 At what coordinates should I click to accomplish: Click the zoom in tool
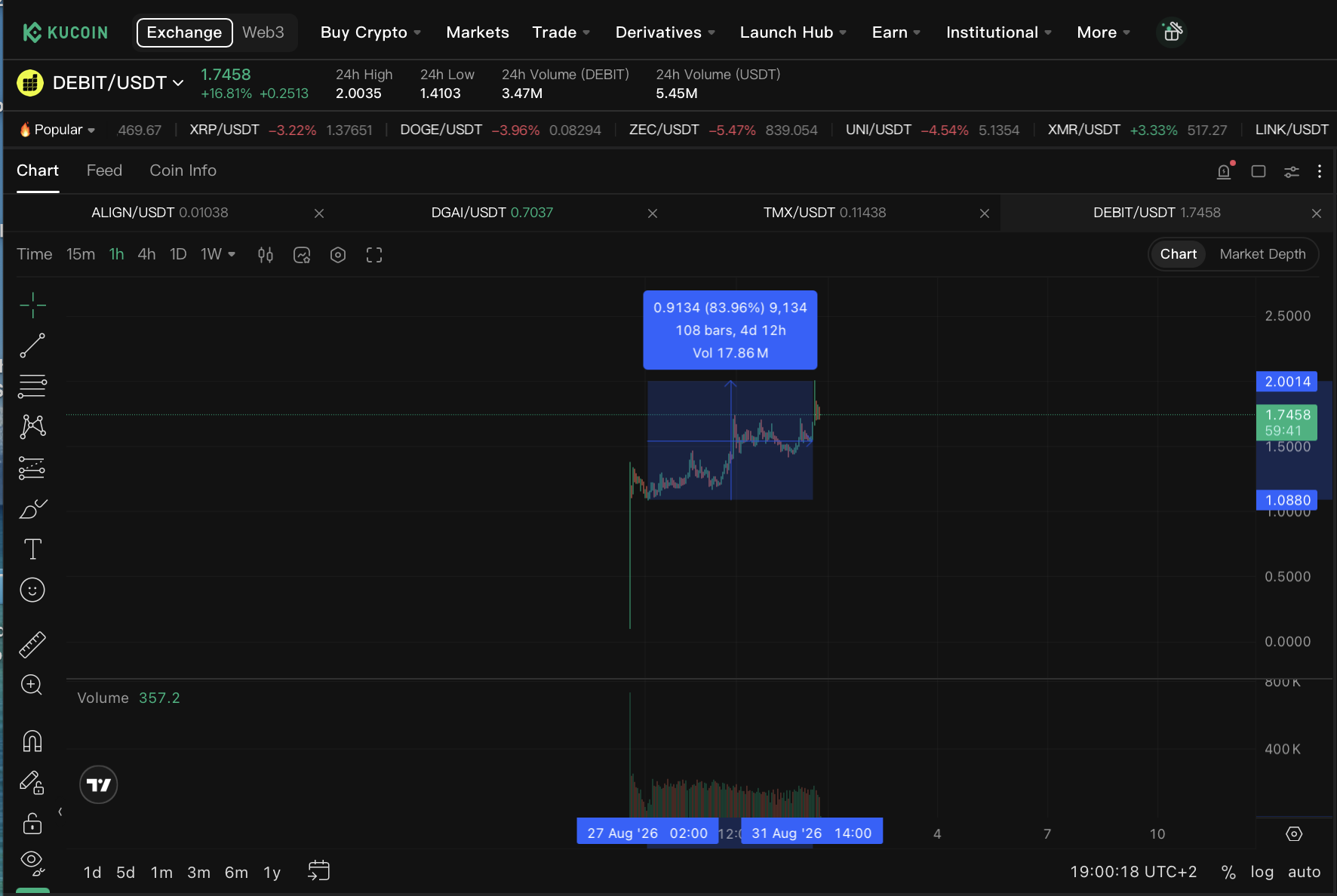[x=32, y=685]
